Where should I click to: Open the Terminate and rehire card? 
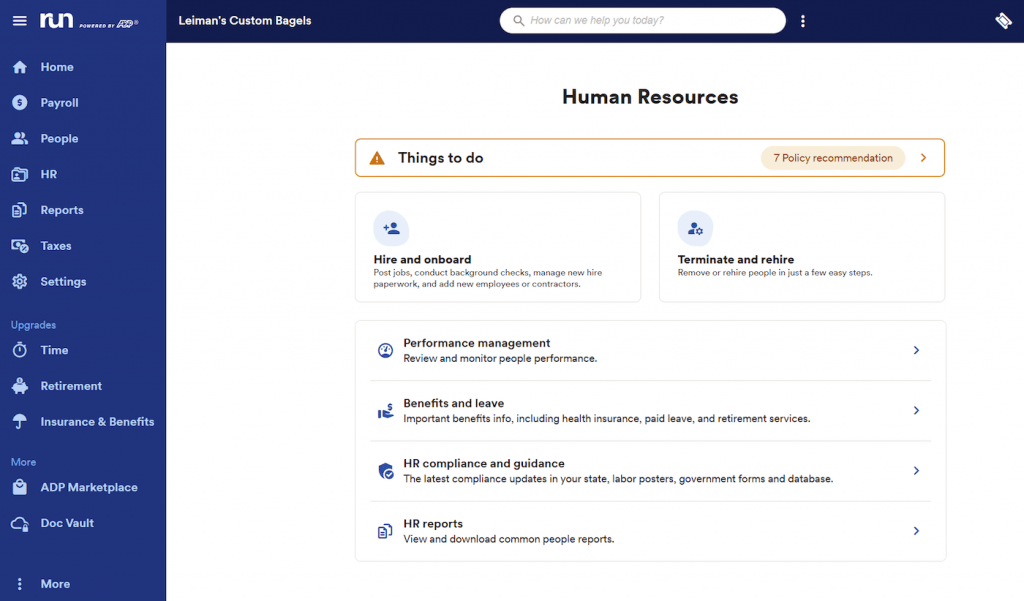(x=801, y=246)
